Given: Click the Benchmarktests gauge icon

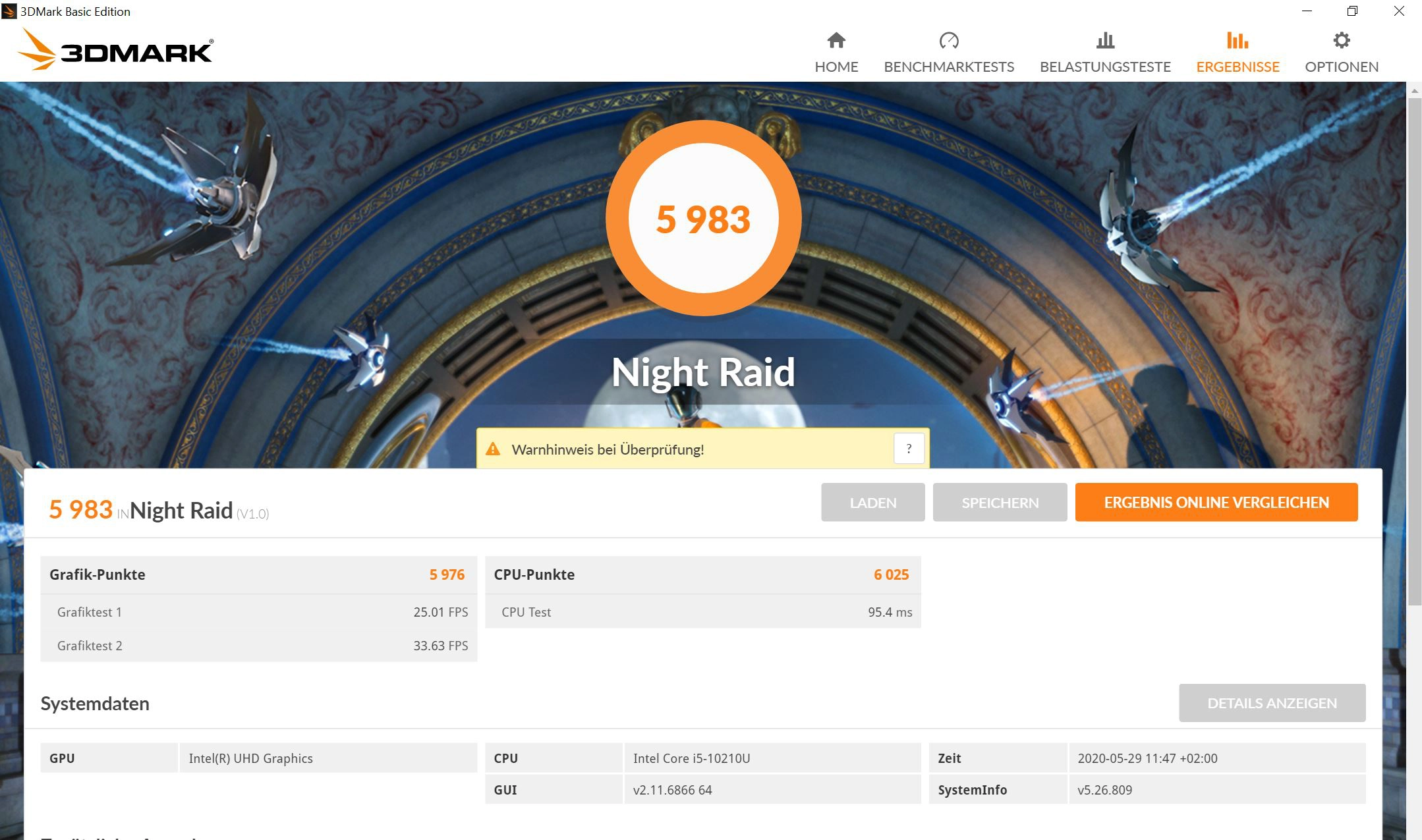Looking at the screenshot, I should click(x=949, y=40).
